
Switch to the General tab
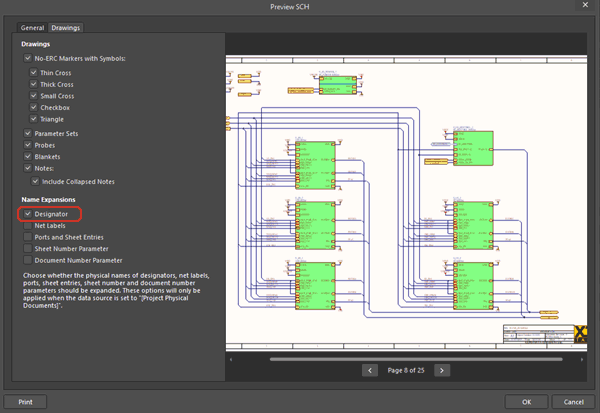(33, 28)
